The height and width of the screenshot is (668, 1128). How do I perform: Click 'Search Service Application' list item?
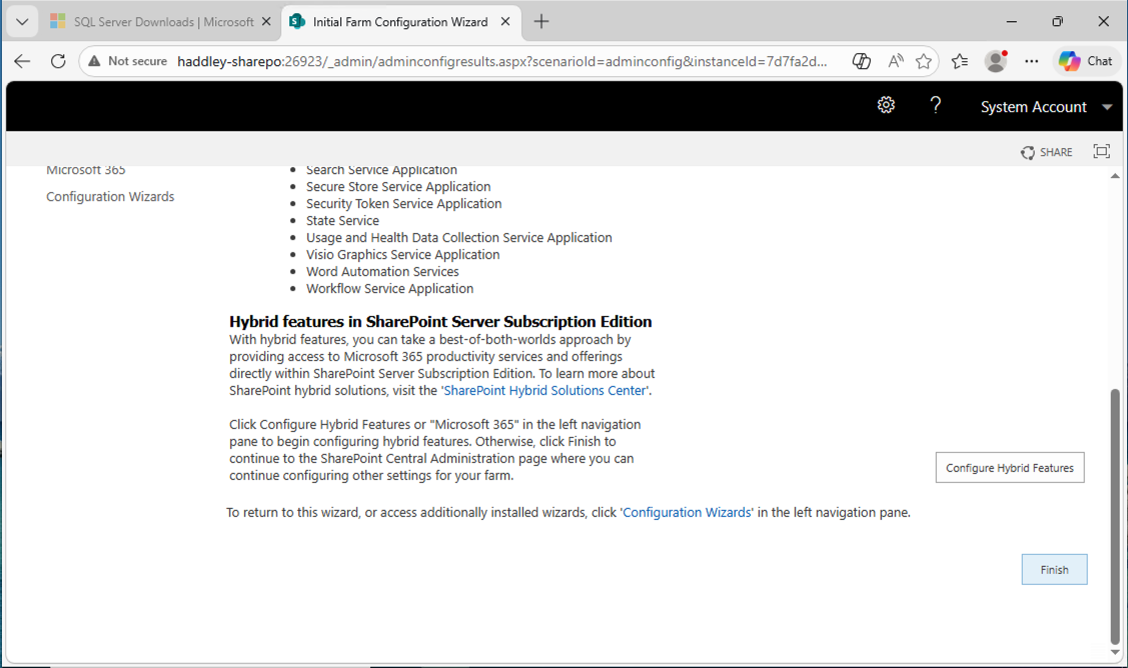click(381, 171)
